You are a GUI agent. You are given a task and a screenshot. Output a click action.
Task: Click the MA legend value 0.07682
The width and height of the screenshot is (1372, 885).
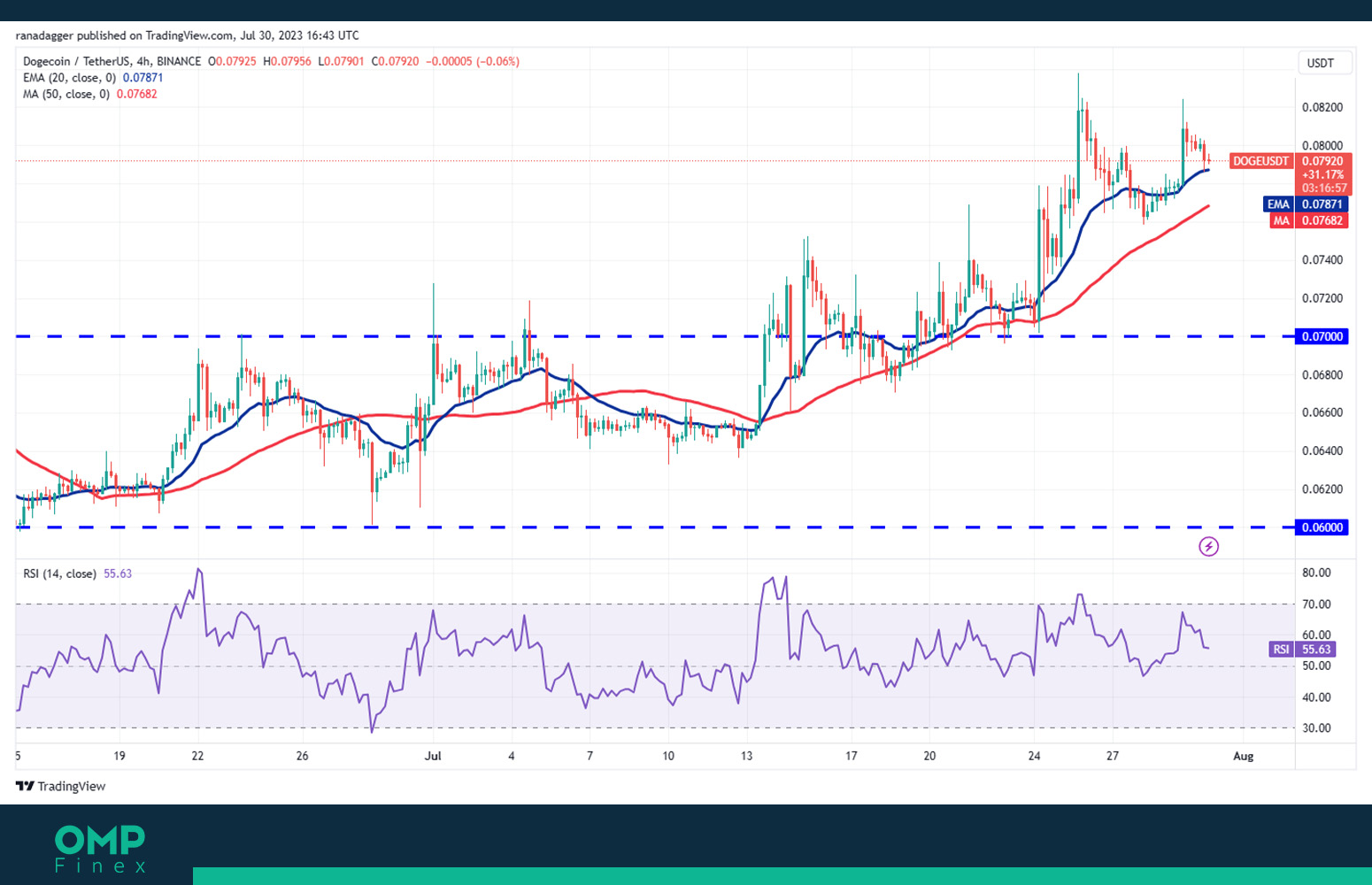coord(136,93)
